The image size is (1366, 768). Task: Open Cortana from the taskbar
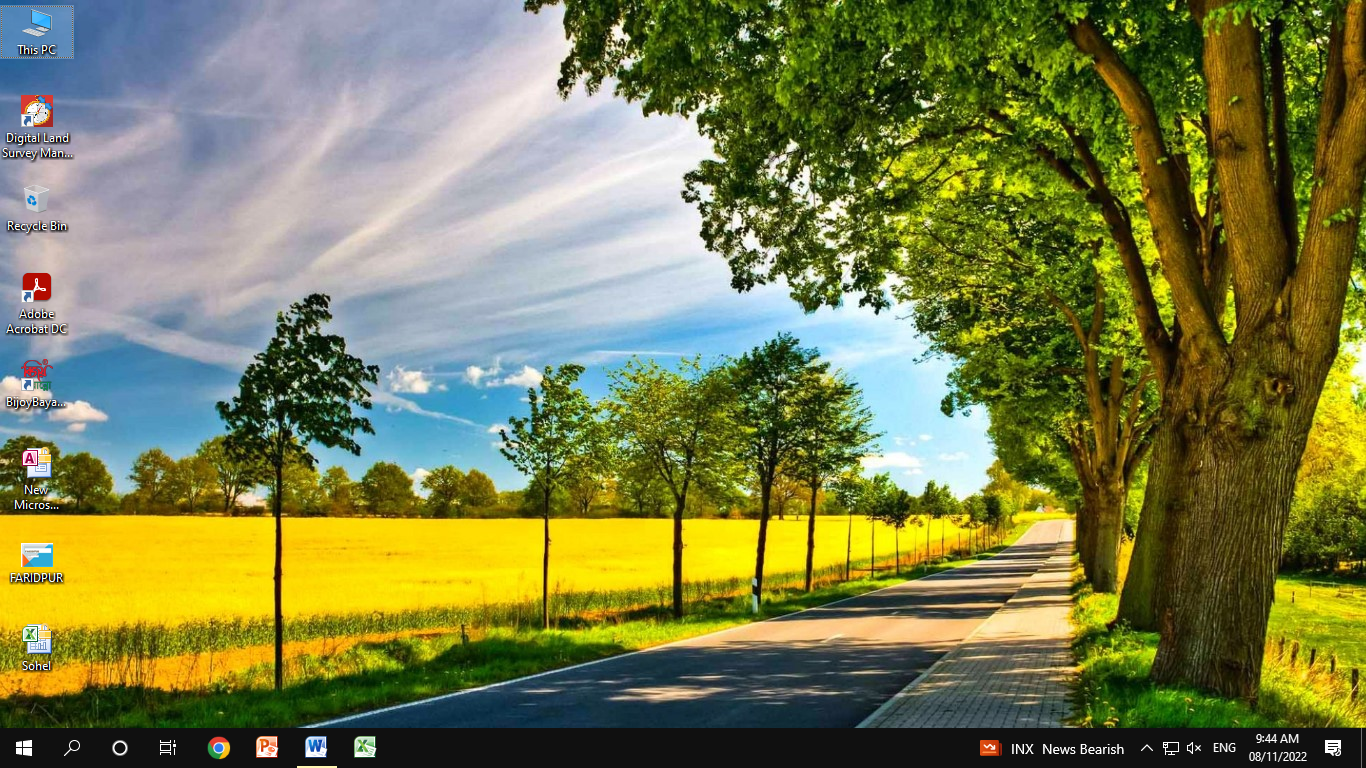pyautogui.click(x=120, y=748)
